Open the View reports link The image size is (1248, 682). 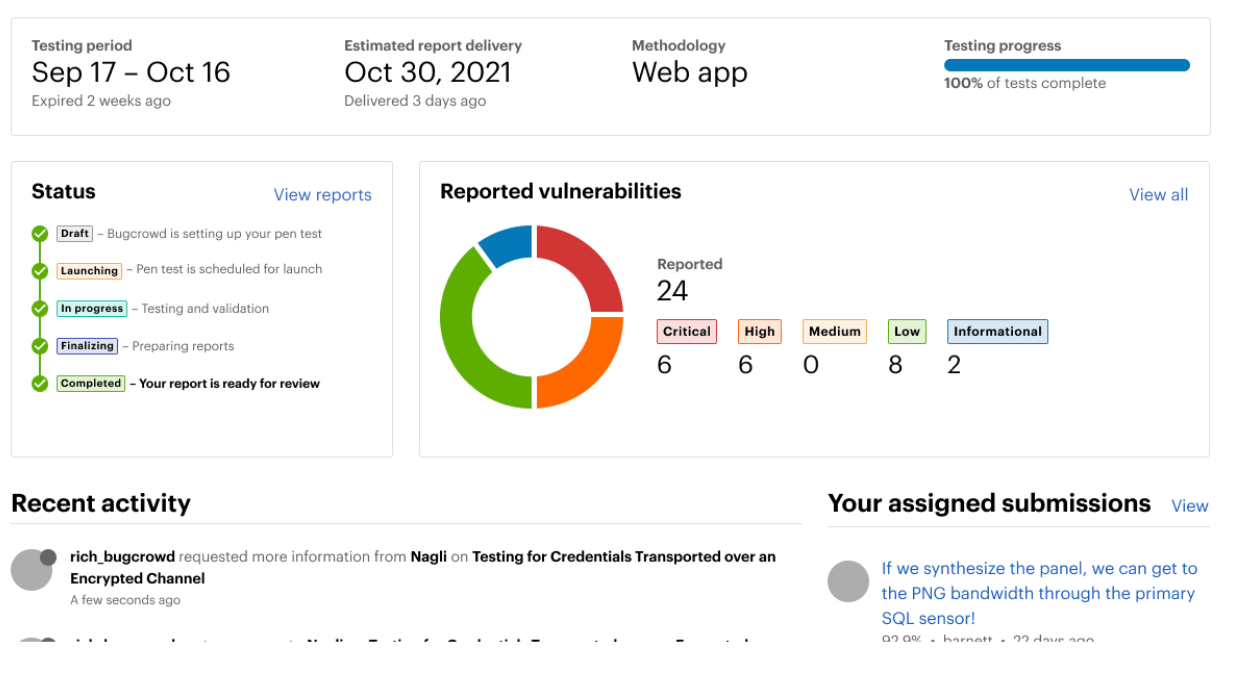(x=322, y=195)
